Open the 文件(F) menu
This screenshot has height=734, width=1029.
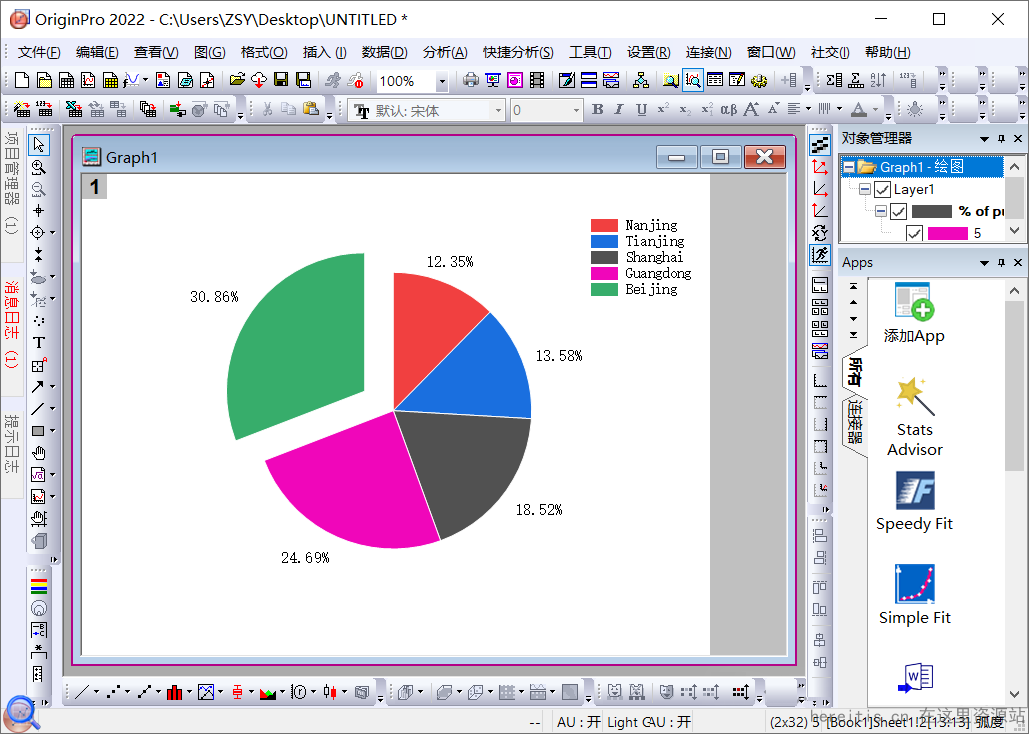click(x=39, y=53)
